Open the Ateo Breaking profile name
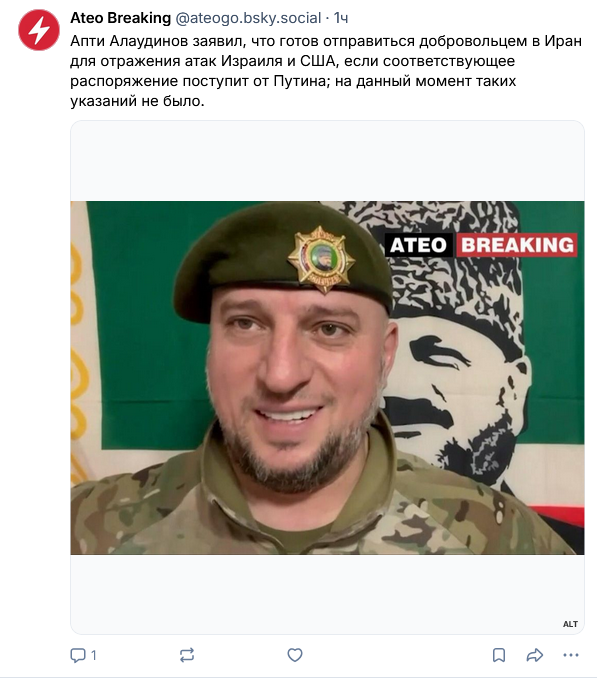Screen dimensions: 597x681 pos(120,18)
